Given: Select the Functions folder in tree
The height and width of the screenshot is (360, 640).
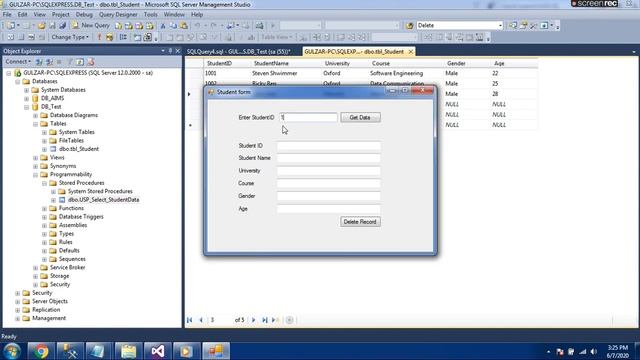Looking at the screenshot, I should [71, 208].
